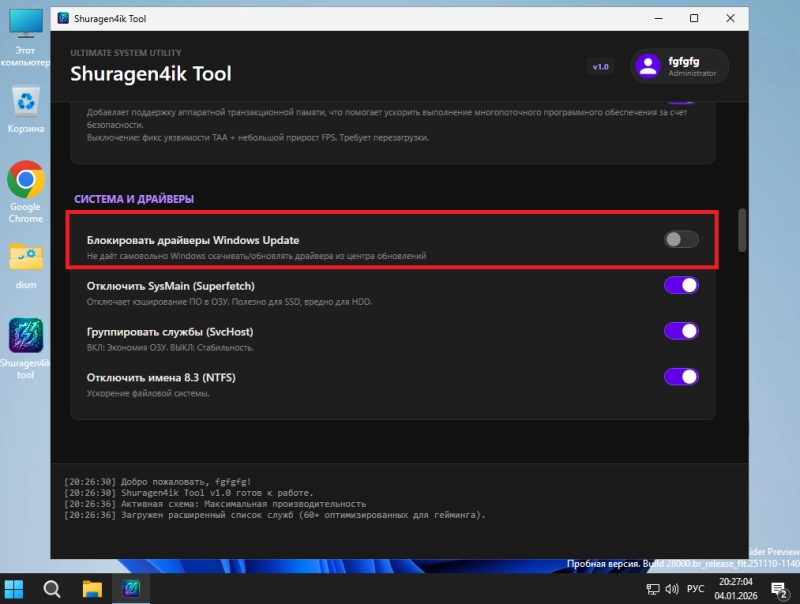Click the v1.0 version badge

pos(600,67)
